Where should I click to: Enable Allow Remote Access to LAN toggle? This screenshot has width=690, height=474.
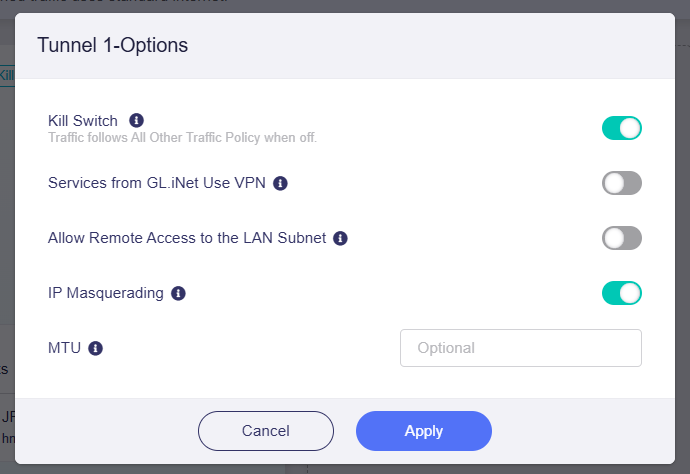pyautogui.click(x=622, y=238)
